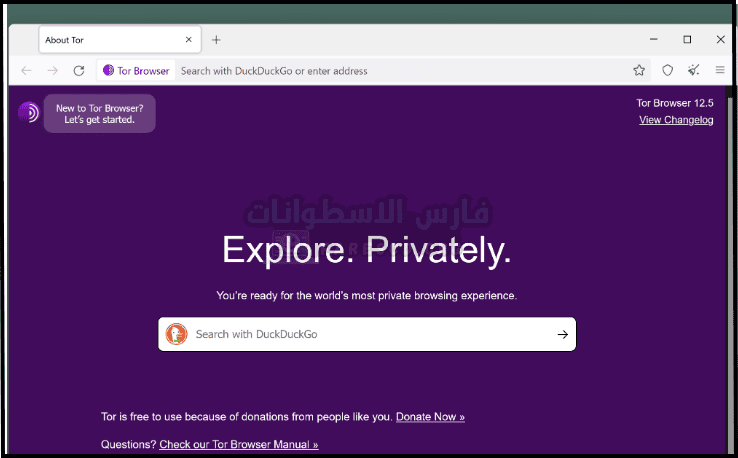Click the Back navigation arrow

(26, 71)
